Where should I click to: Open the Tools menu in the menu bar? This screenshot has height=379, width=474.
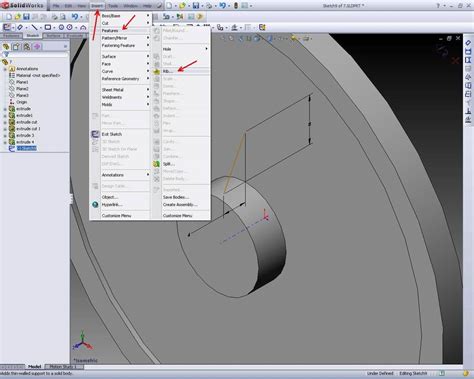tap(113, 6)
